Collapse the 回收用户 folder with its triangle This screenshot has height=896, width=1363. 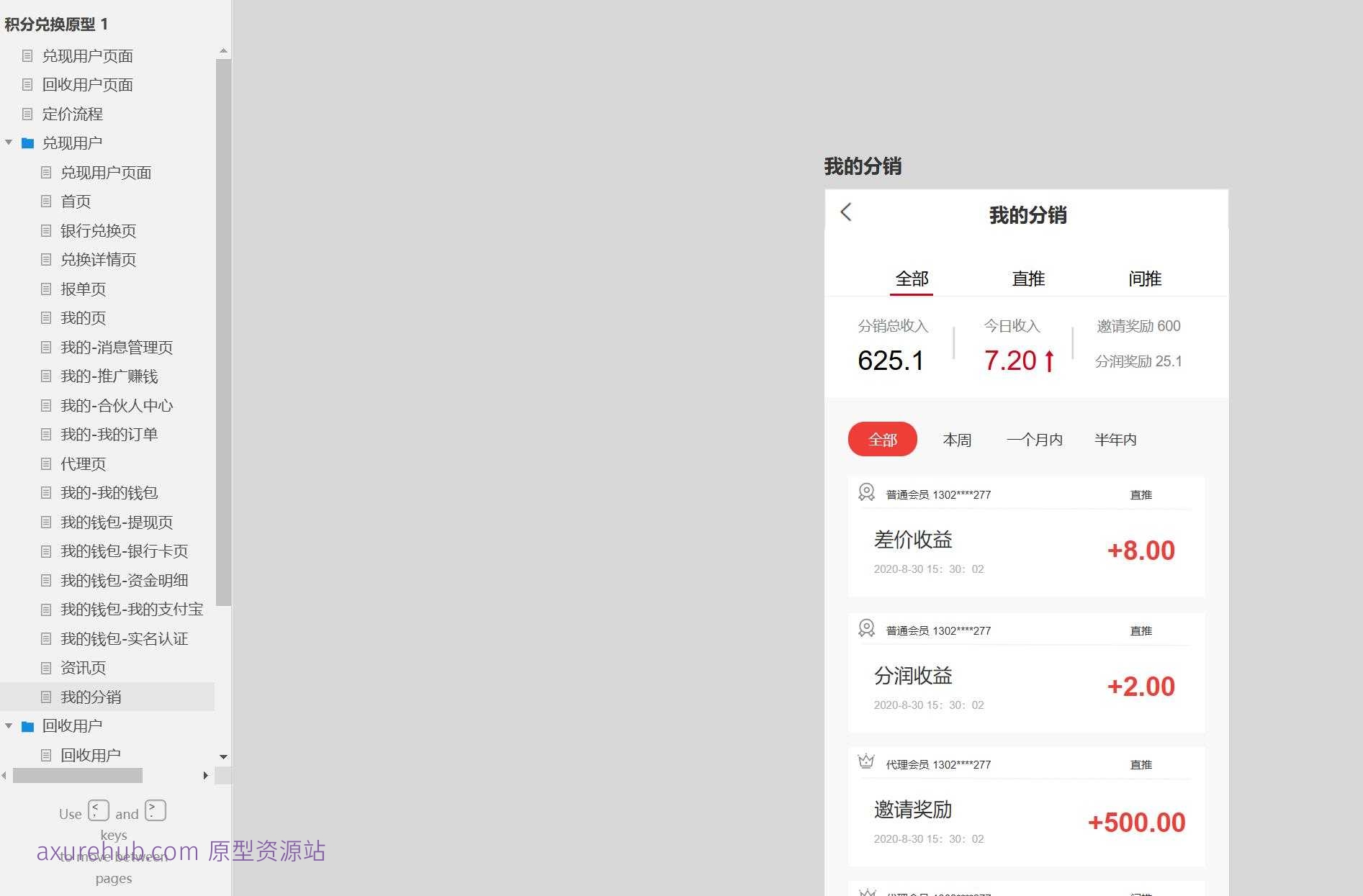(x=9, y=725)
